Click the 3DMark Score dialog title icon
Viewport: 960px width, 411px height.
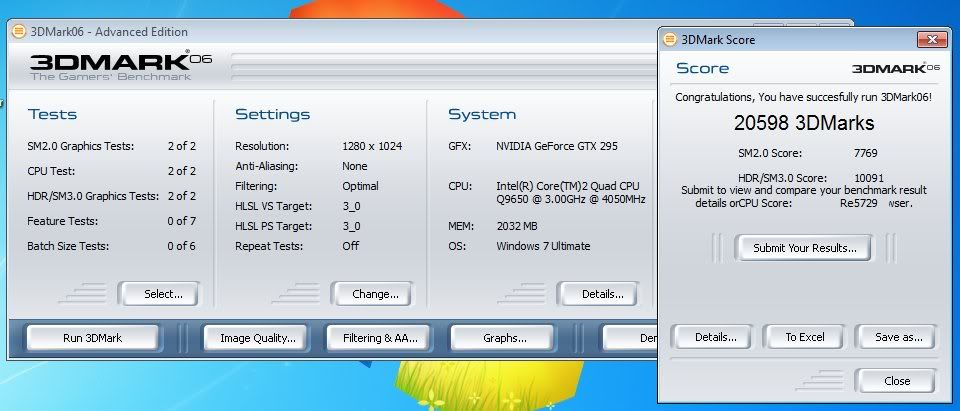pyautogui.click(x=670, y=40)
